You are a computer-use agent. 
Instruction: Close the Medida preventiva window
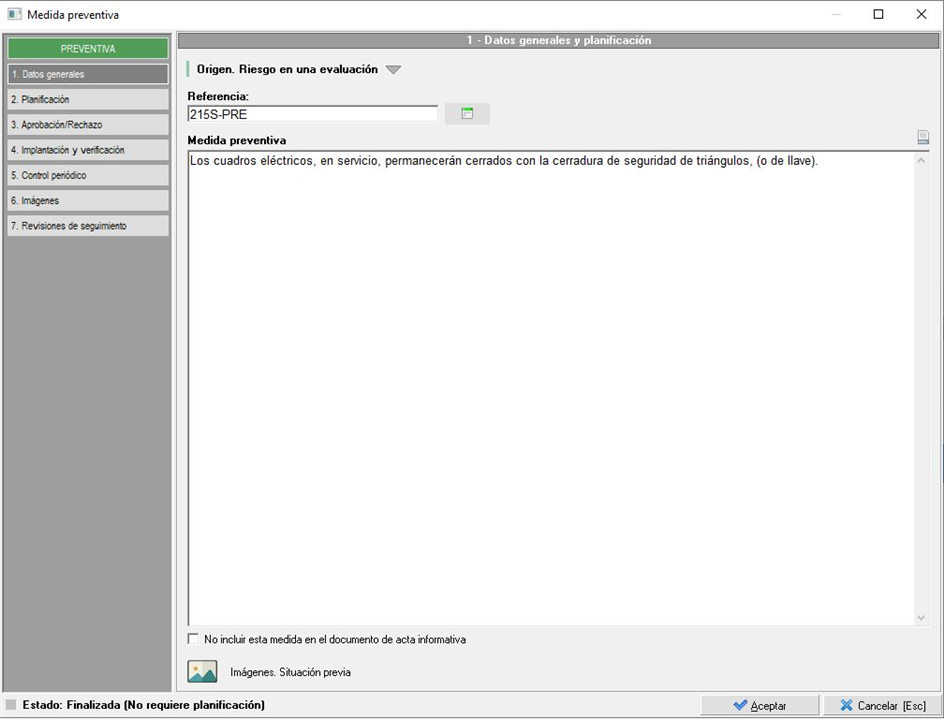921,15
